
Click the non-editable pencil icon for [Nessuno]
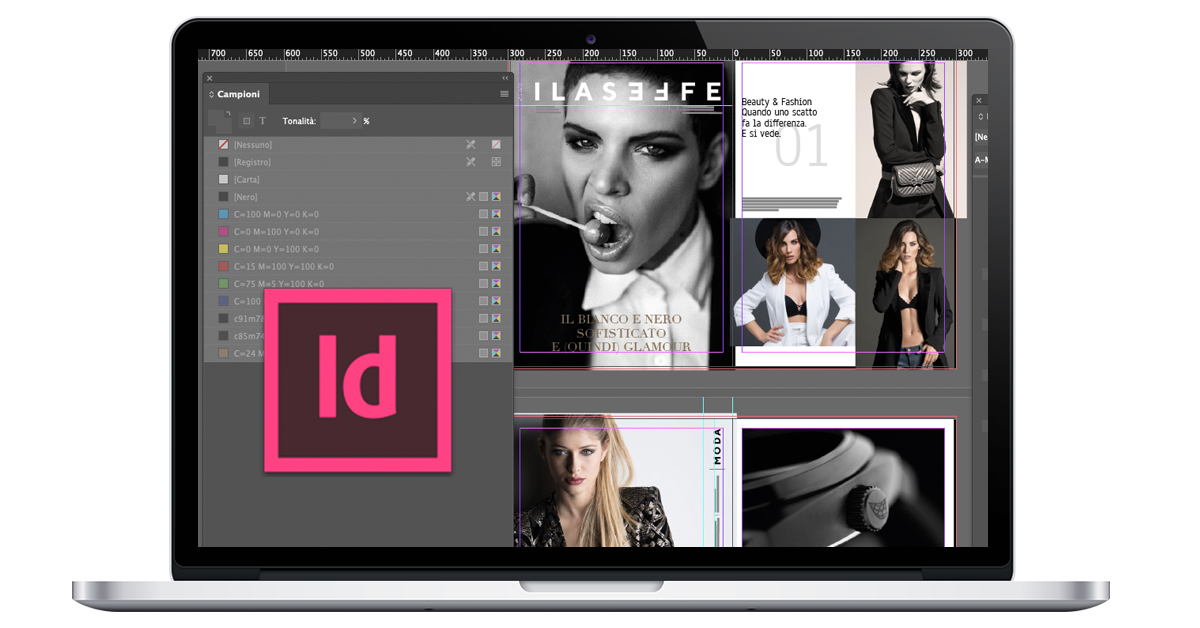click(x=471, y=145)
